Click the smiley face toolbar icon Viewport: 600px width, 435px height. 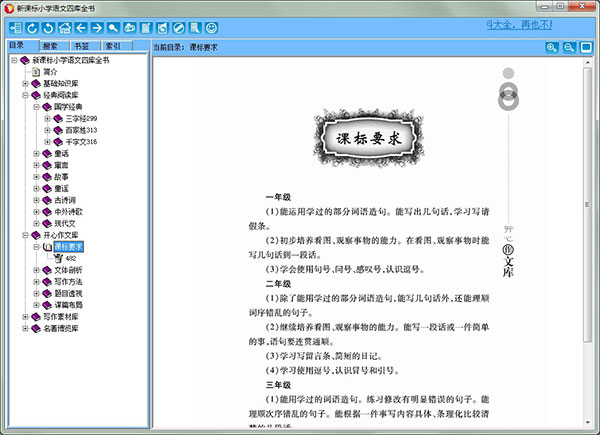click(211, 27)
